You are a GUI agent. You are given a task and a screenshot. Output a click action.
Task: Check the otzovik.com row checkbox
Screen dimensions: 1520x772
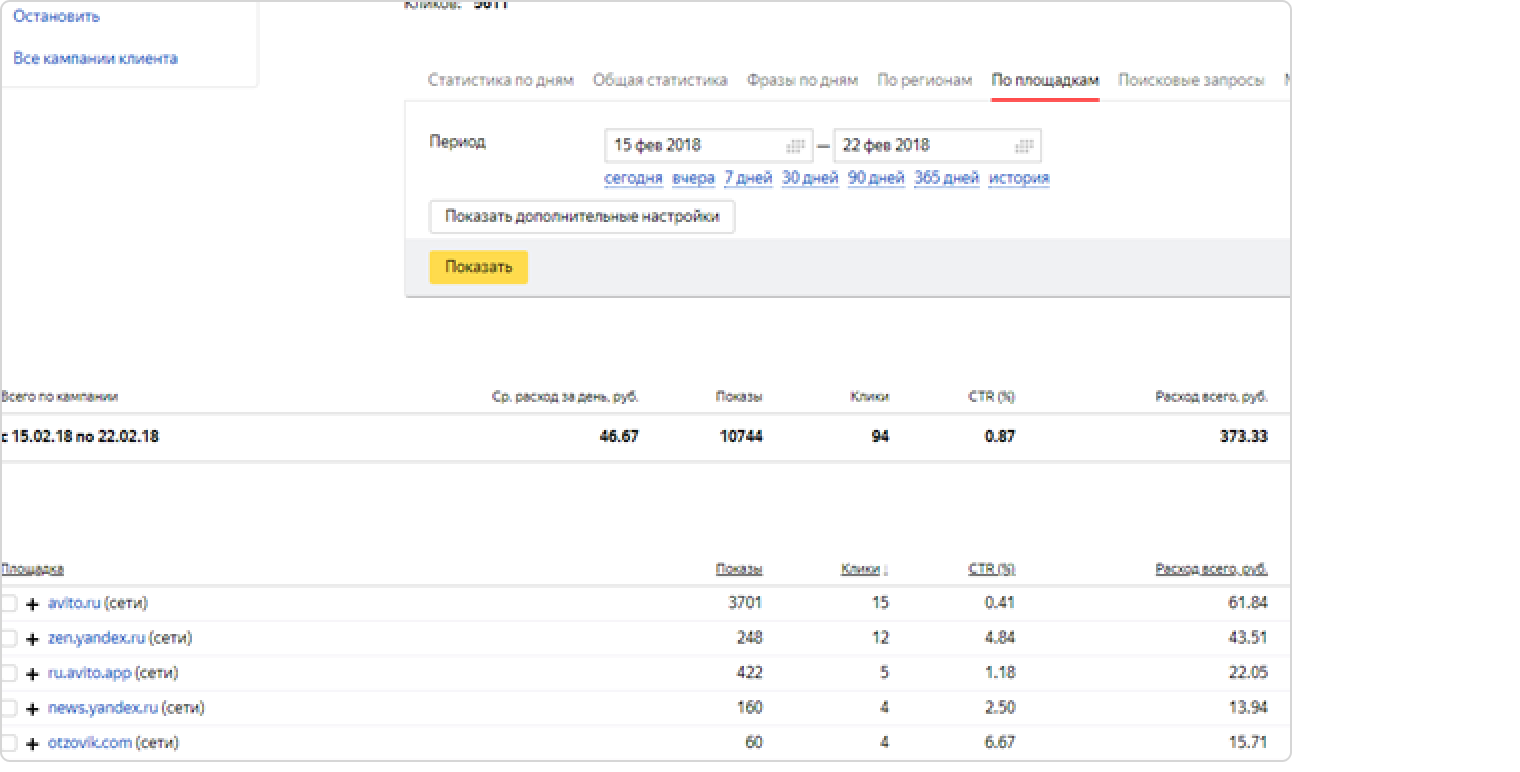click(x=8, y=744)
